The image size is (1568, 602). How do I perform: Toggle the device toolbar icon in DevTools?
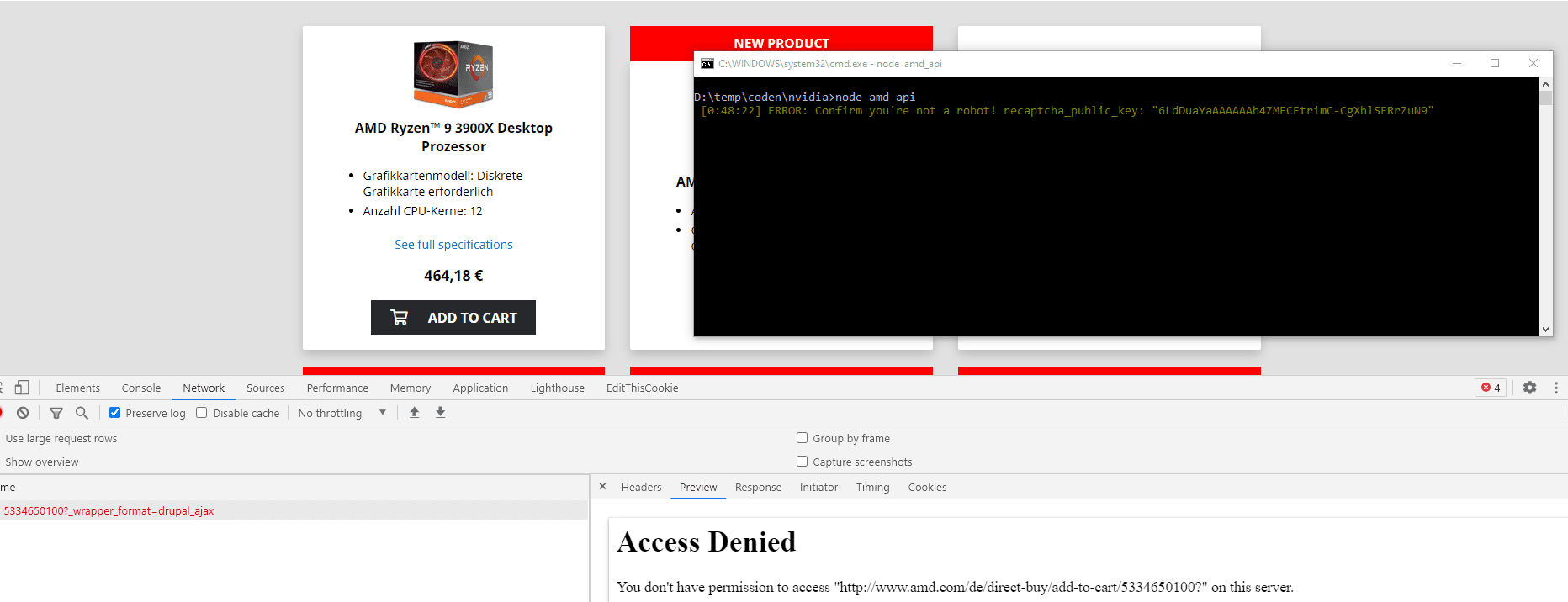click(x=22, y=388)
